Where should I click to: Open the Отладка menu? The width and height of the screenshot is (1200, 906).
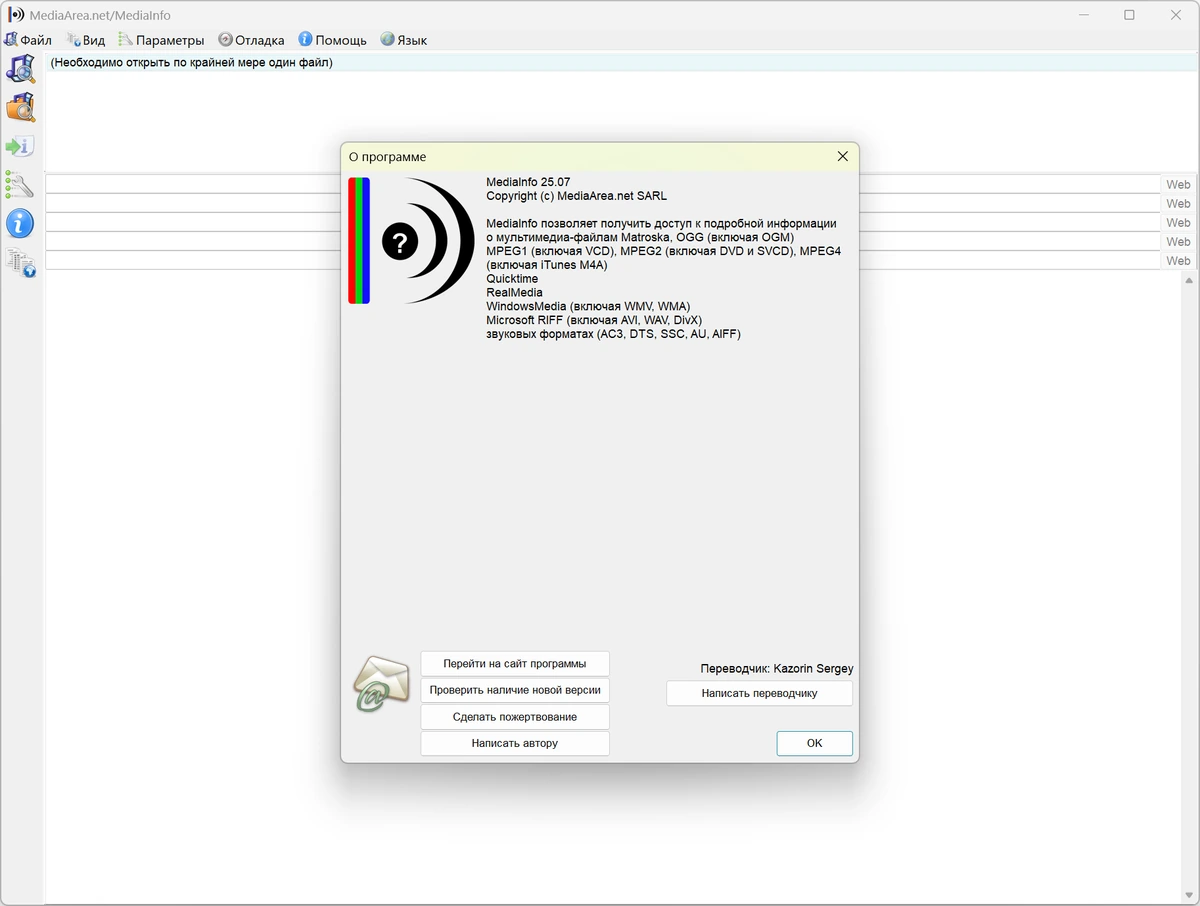[251, 40]
